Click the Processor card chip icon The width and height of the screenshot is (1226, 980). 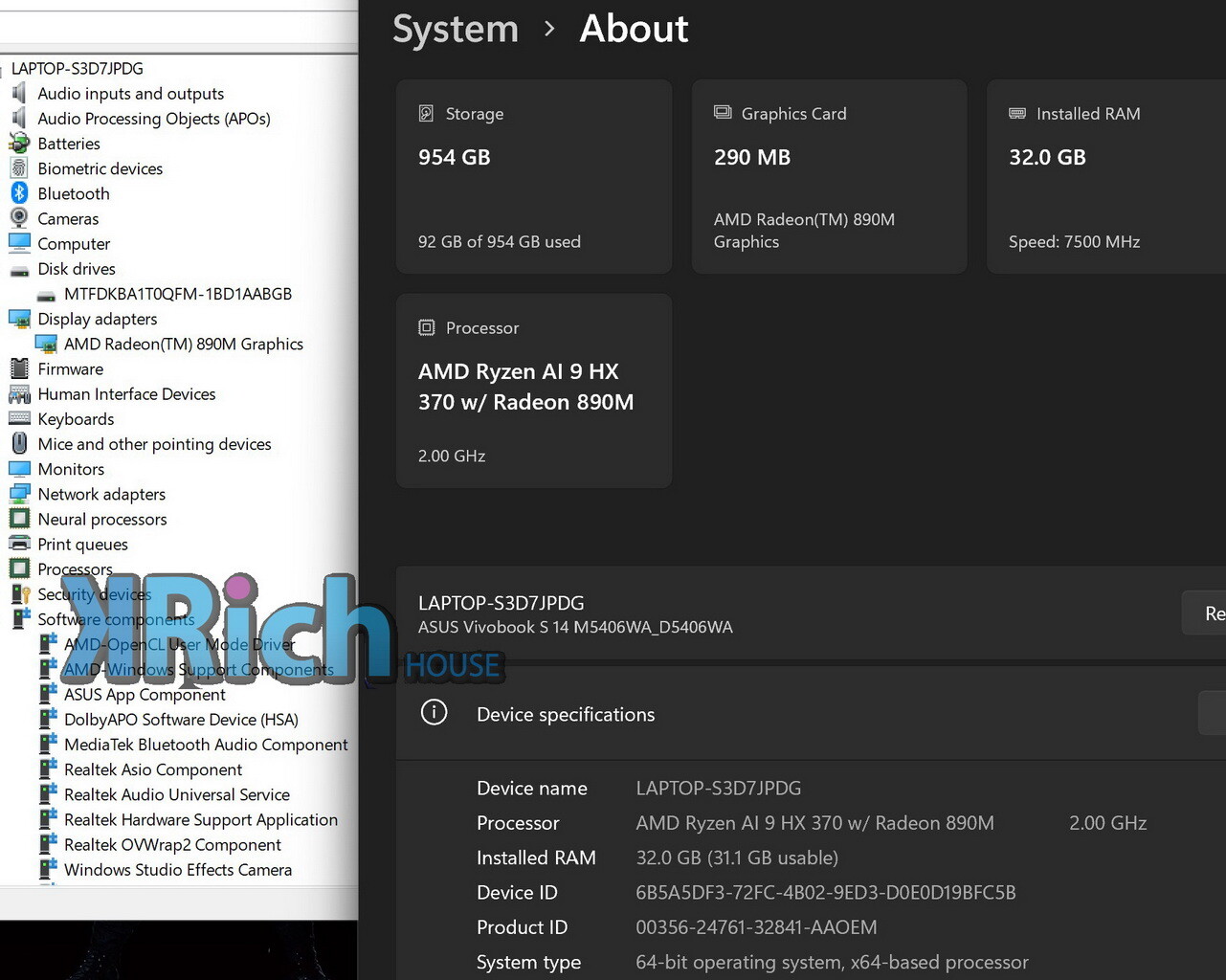426,327
